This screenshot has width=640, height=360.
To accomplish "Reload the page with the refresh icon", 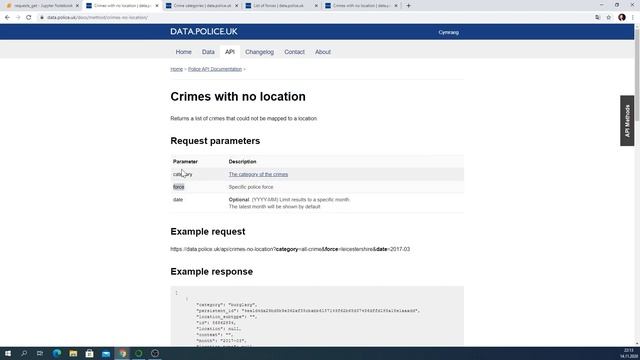I will 29,18.
